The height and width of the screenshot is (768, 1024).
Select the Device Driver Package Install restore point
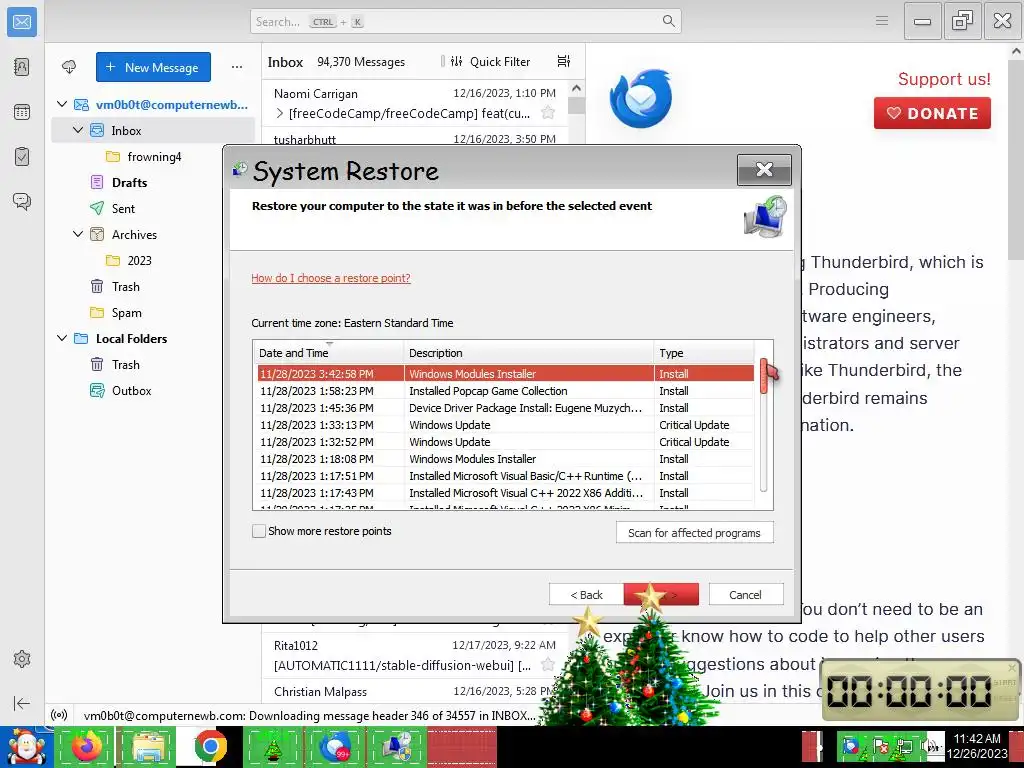tap(506, 408)
